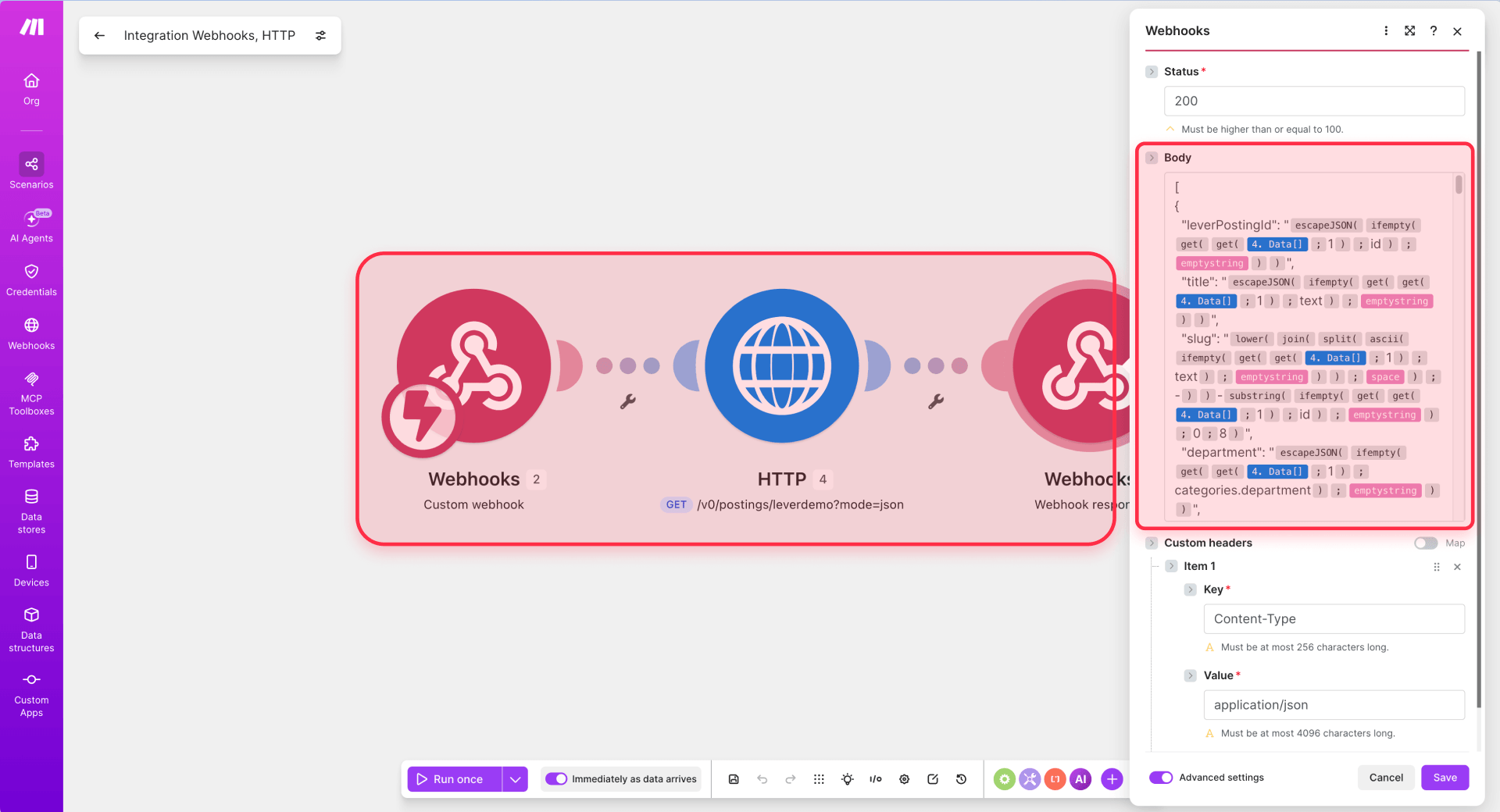The width and height of the screenshot is (1500, 812).
Task: Click the Run once button
Action: (455, 778)
